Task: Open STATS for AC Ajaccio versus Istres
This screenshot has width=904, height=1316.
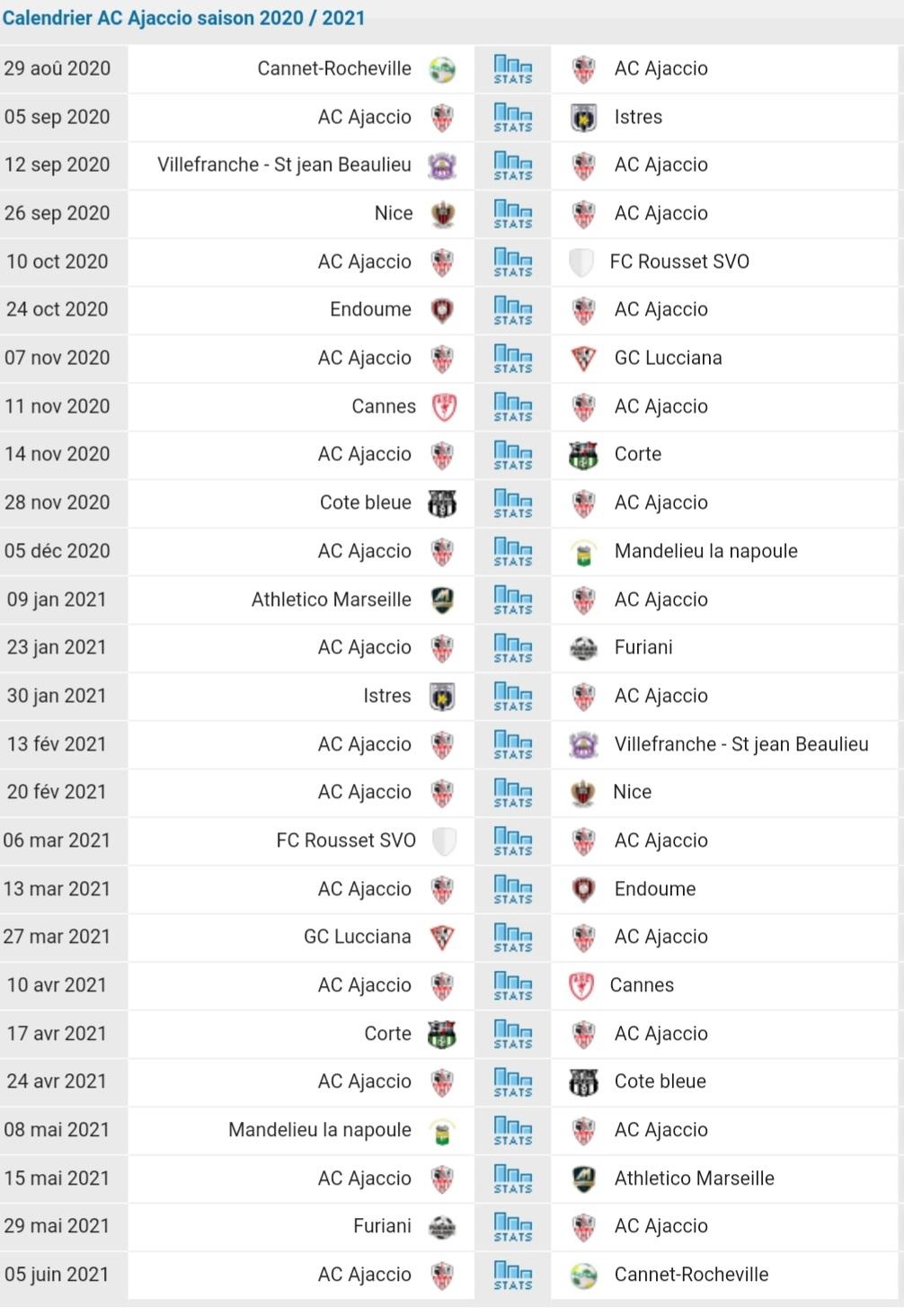Action: point(512,117)
